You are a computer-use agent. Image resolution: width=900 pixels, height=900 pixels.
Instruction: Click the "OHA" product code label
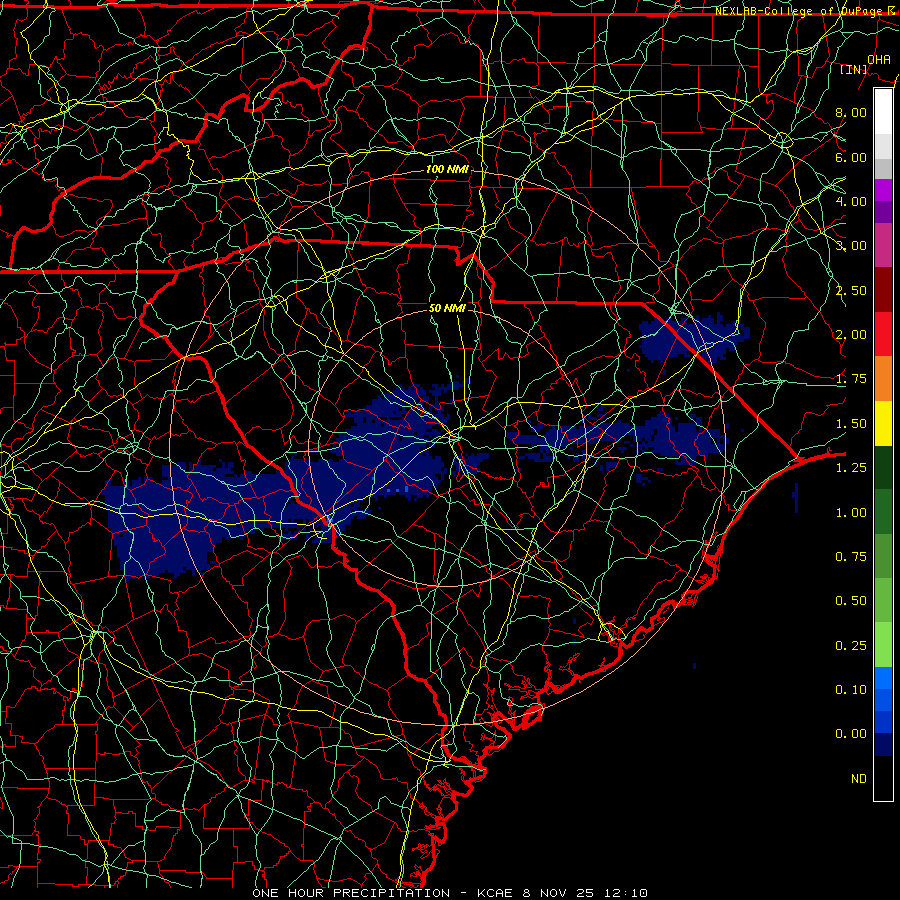point(879,59)
